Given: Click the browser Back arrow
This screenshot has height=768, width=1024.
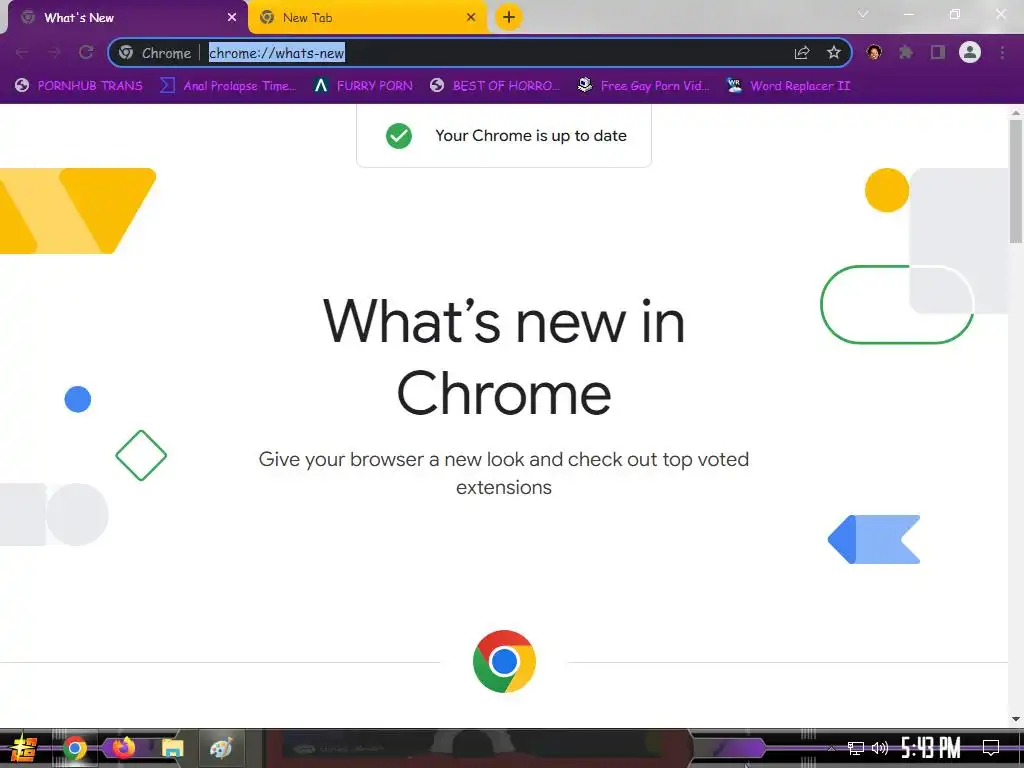Looking at the screenshot, I should (x=22, y=52).
